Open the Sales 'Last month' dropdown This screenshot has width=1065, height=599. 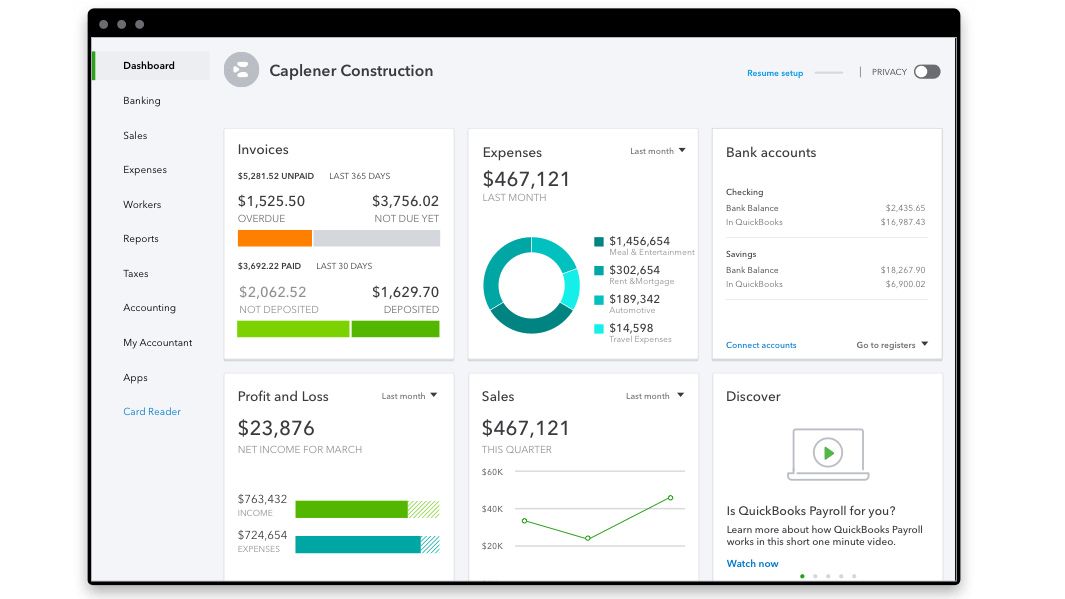[x=655, y=396]
